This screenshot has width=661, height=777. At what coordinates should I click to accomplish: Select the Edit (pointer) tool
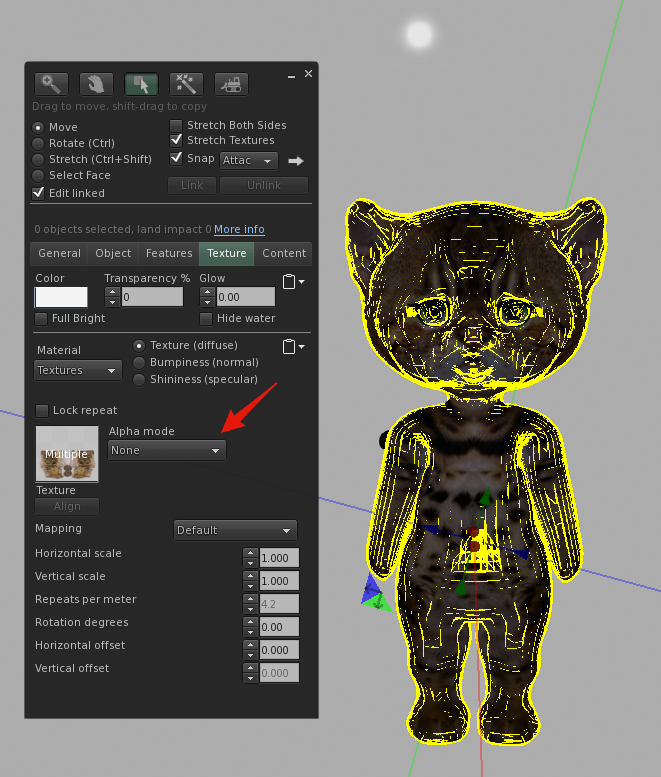tap(141, 84)
